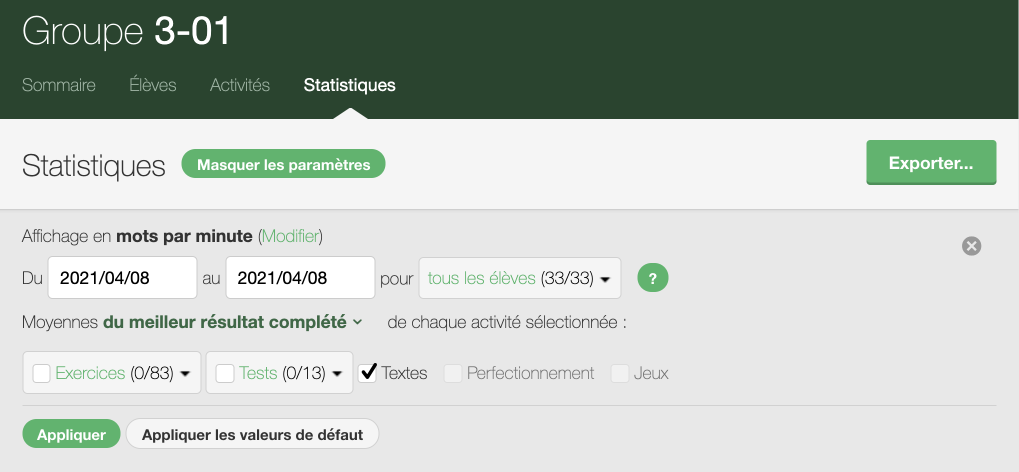The image size is (1019, 472).
Task: Check the Jeux checkbox
Action: tap(620, 373)
